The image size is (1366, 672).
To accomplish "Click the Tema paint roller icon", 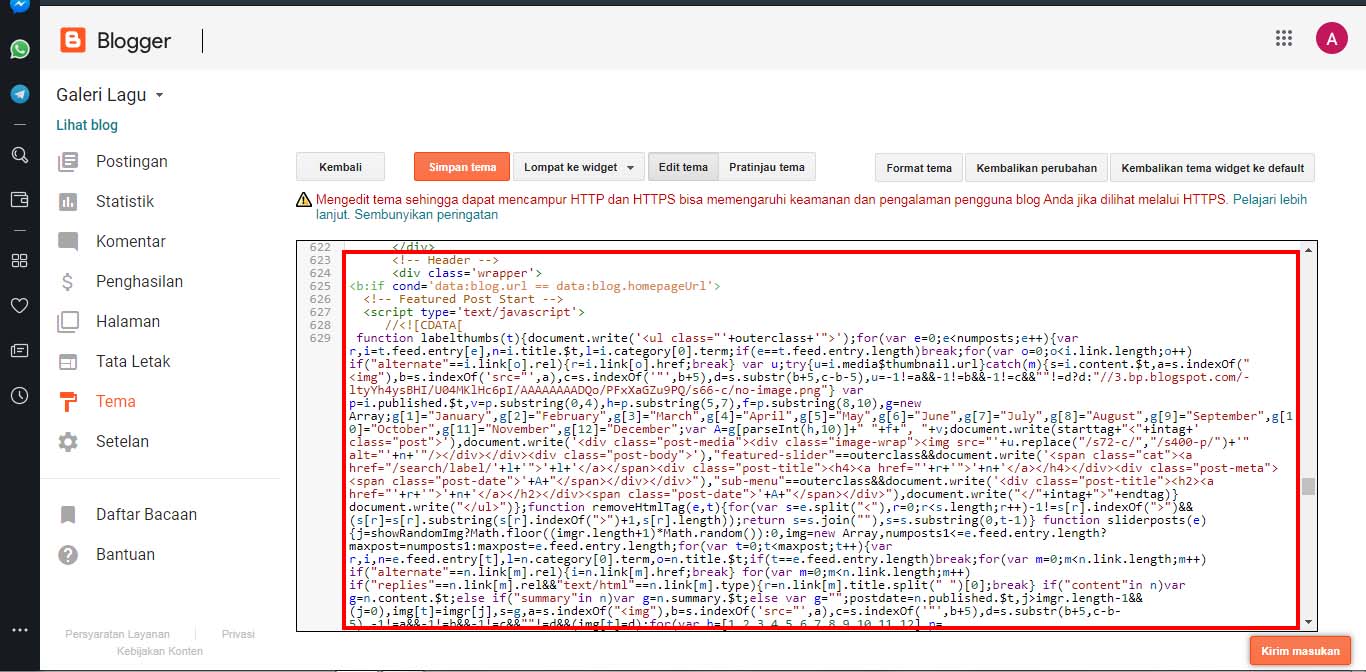I will [x=68, y=401].
